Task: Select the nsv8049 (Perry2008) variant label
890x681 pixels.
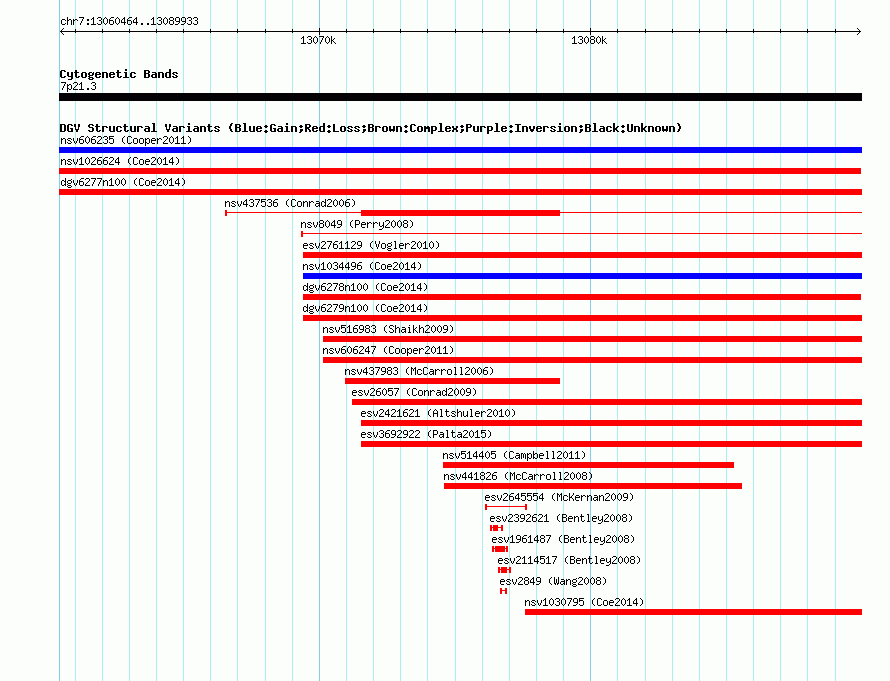Action: coord(357,224)
